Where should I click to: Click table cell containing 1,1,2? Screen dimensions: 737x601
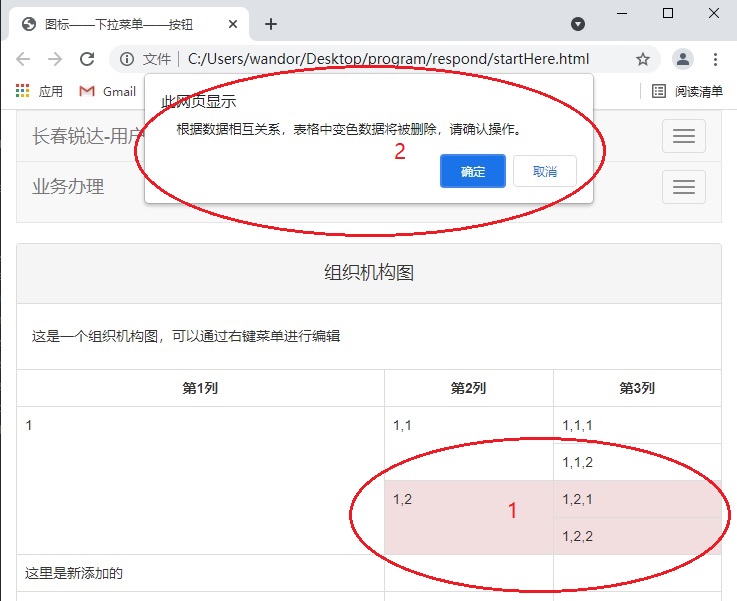tap(637, 462)
